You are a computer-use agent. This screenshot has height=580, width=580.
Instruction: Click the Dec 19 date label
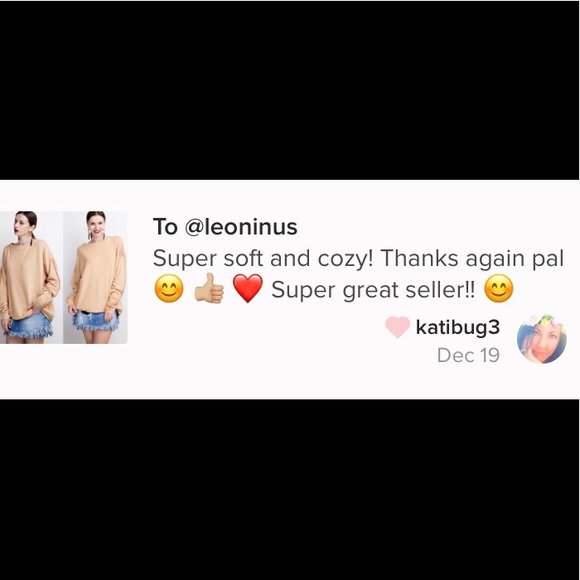click(468, 355)
